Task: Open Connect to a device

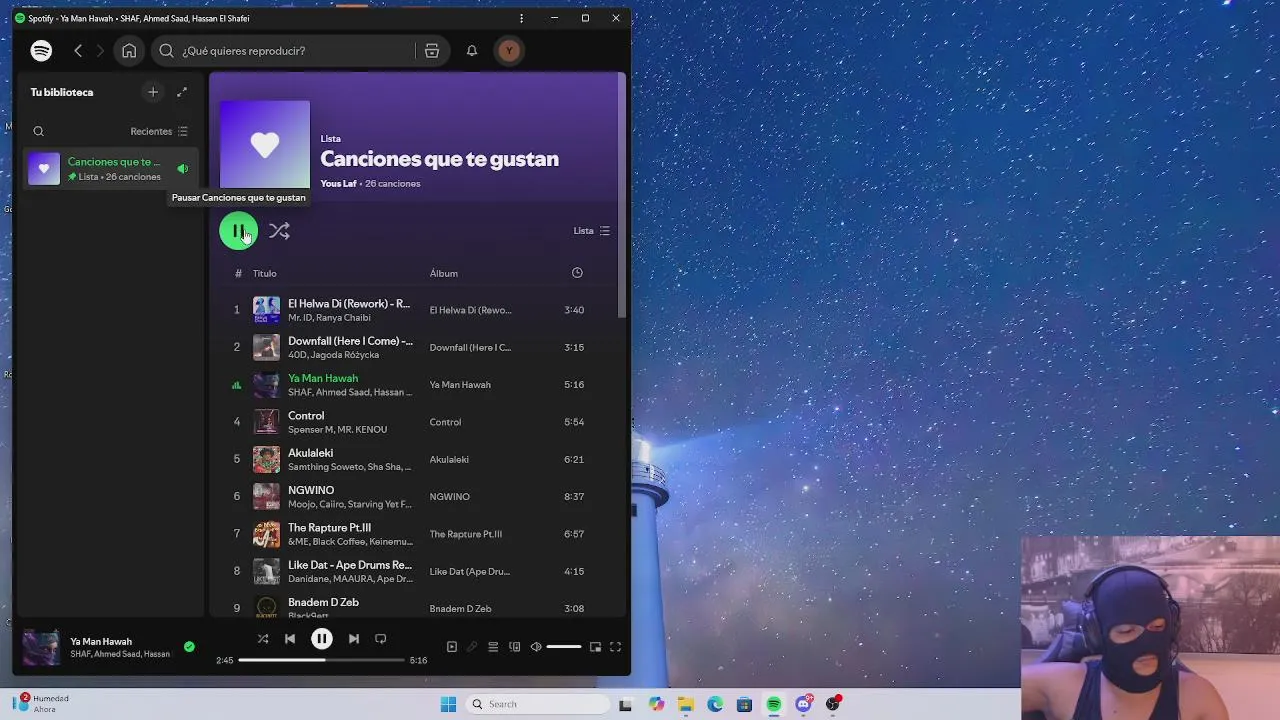Action: [515, 647]
